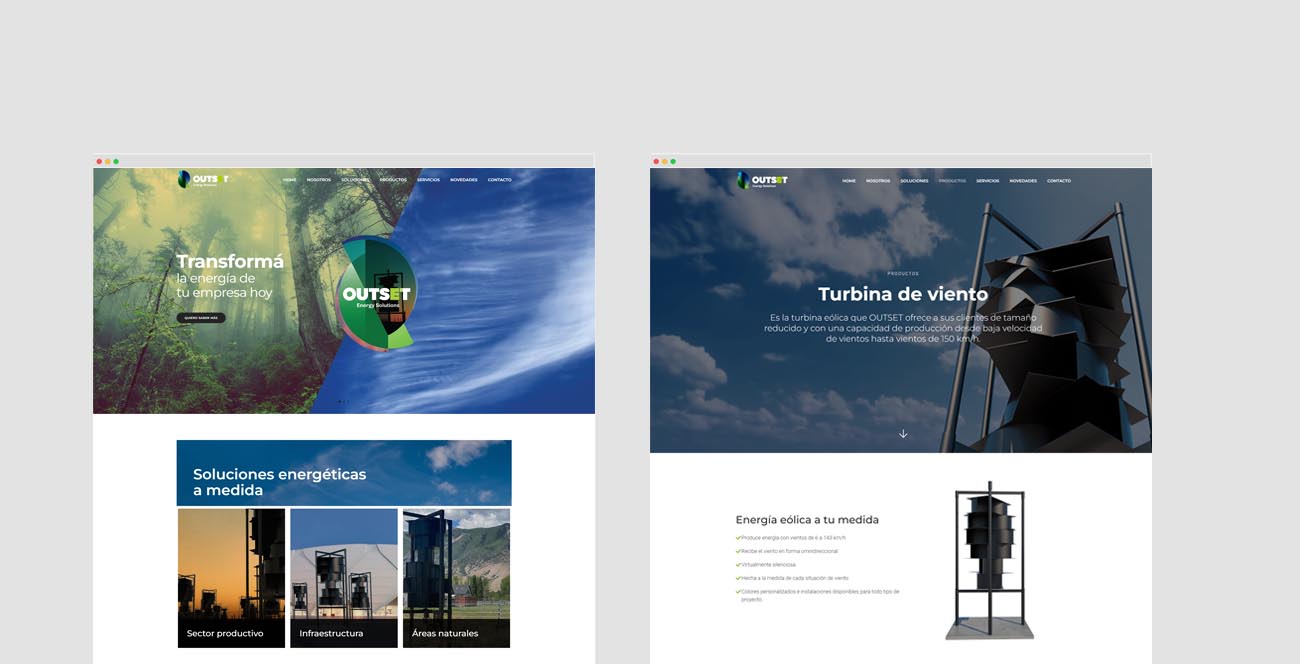Open the 'Áreas naturales' card
This screenshot has width=1300, height=664.
coord(456,578)
